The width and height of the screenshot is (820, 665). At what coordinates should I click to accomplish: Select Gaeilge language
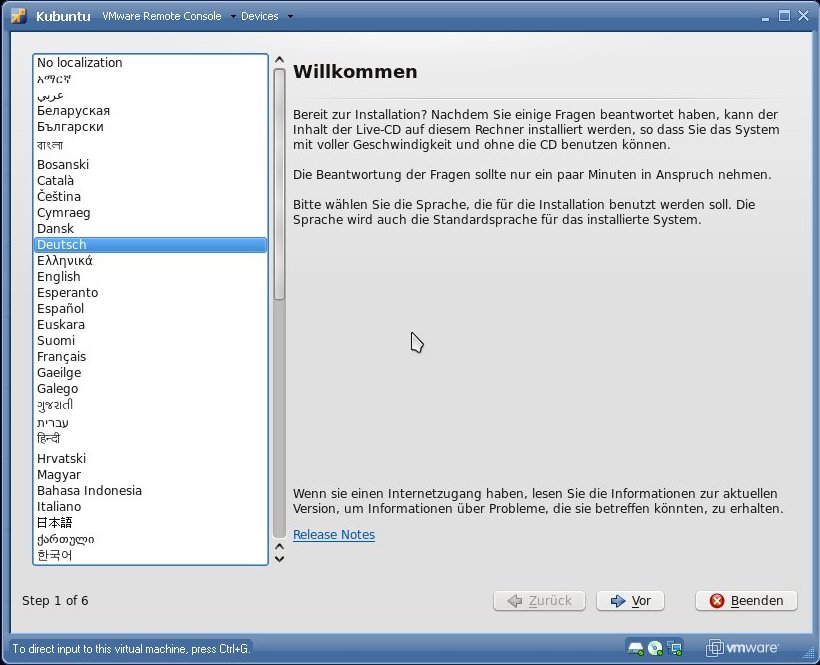click(x=151, y=373)
